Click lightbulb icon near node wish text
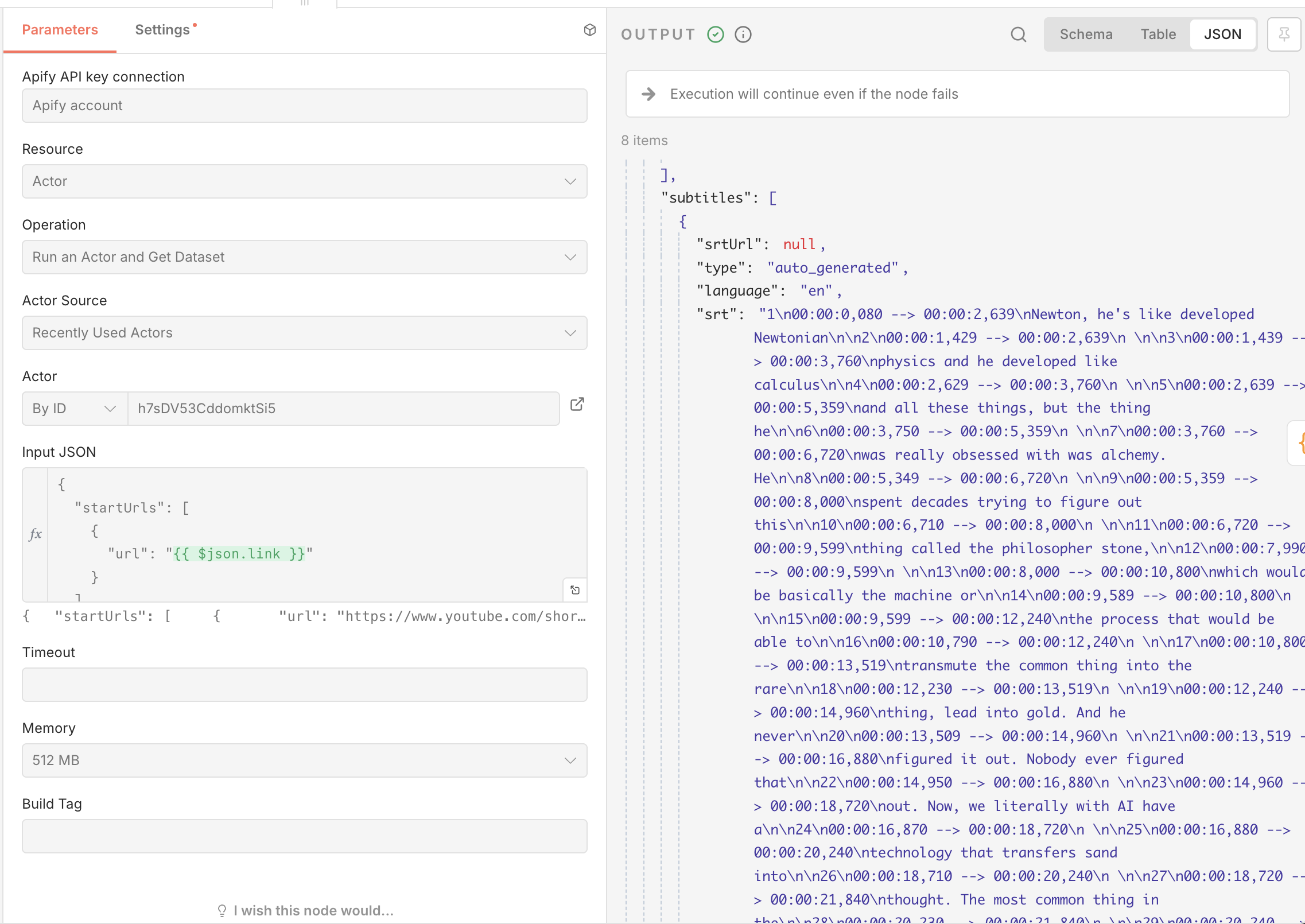The width and height of the screenshot is (1305, 924). 222,911
